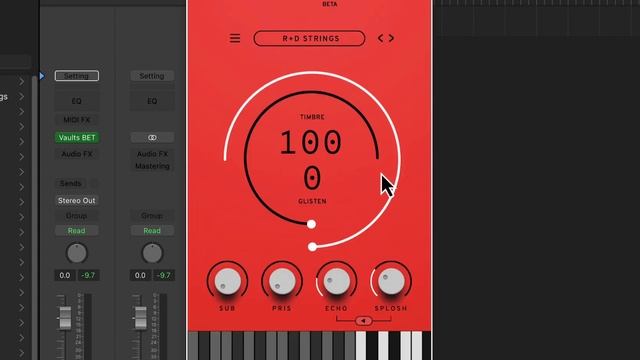640x360 pixels.
Task: Open the R+D STRINGS preset selector
Action: click(309, 38)
